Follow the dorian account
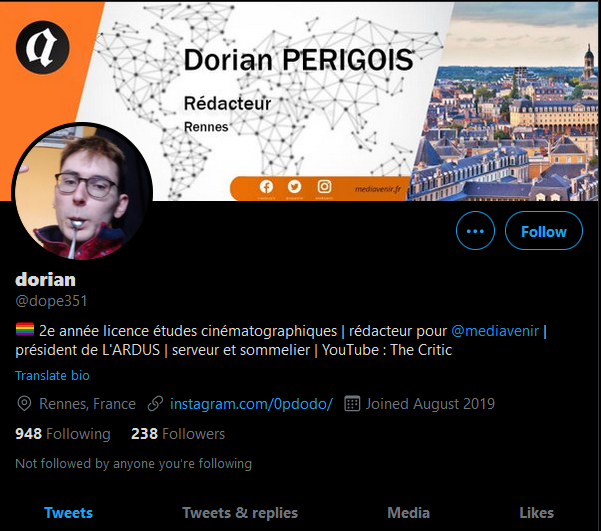The width and height of the screenshot is (601, 531). 544,231
